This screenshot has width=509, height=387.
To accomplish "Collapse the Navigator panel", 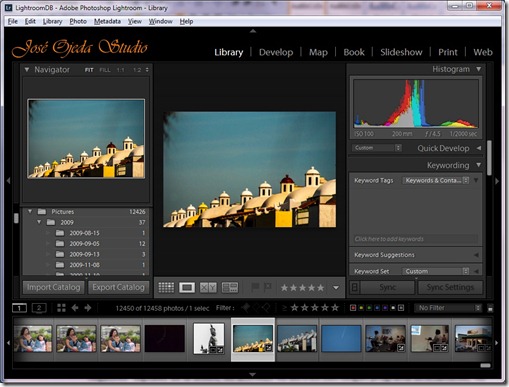I will [27, 69].
